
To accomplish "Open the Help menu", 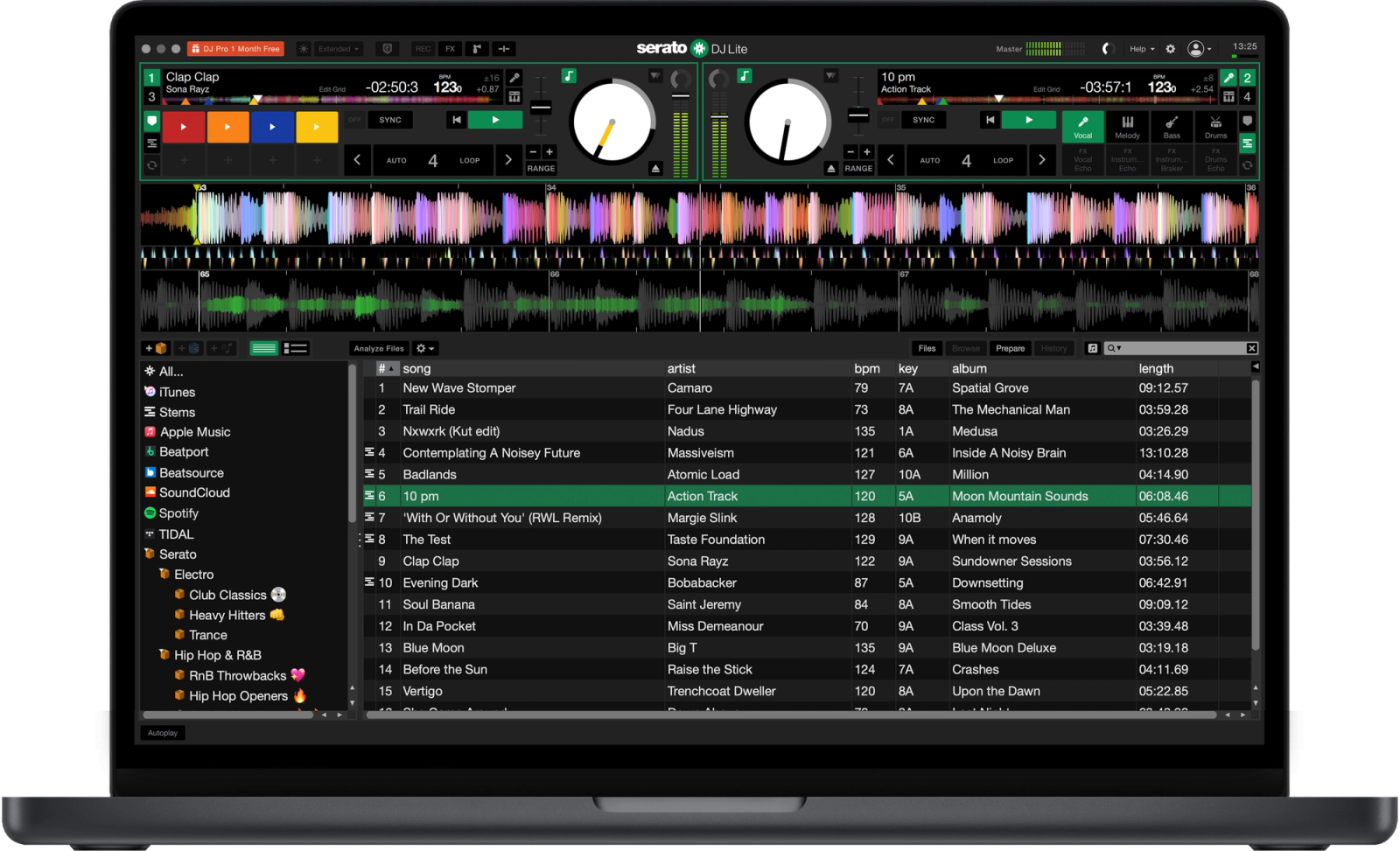I will click(x=1142, y=49).
